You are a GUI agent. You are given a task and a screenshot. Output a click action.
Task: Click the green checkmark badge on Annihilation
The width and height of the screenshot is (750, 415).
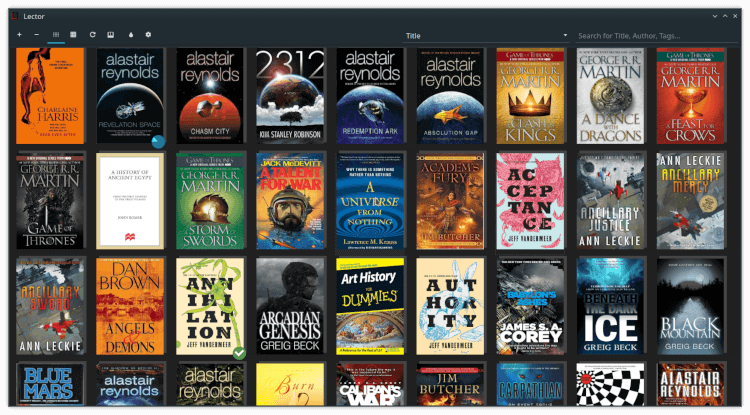239,353
